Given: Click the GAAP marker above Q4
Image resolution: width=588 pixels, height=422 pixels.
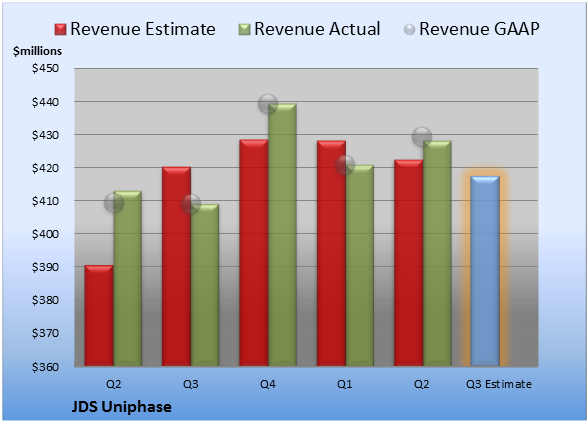Looking at the screenshot, I should click(268, 104).
